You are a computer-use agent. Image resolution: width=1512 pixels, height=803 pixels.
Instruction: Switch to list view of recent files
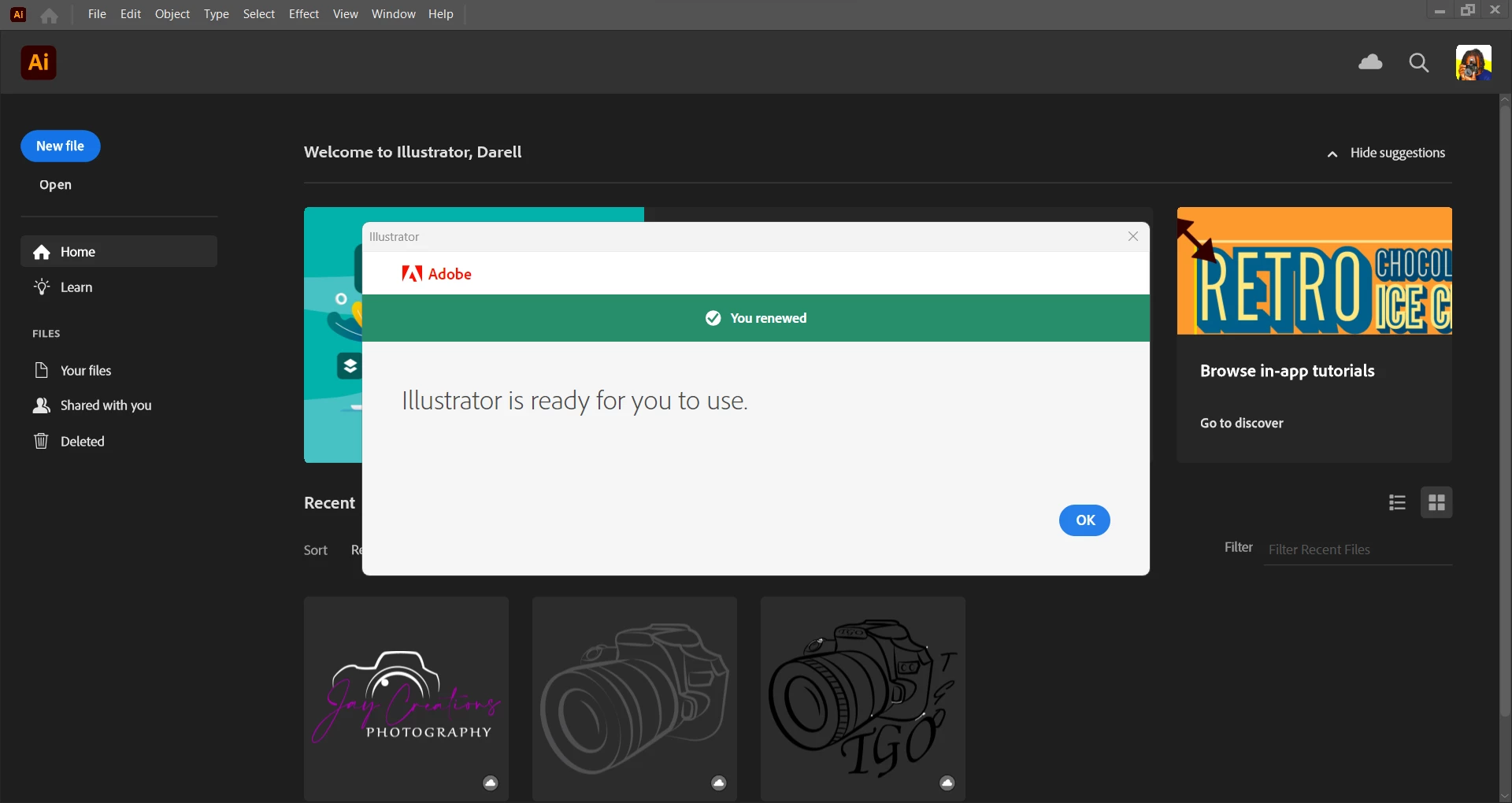tap(1398, 502)
